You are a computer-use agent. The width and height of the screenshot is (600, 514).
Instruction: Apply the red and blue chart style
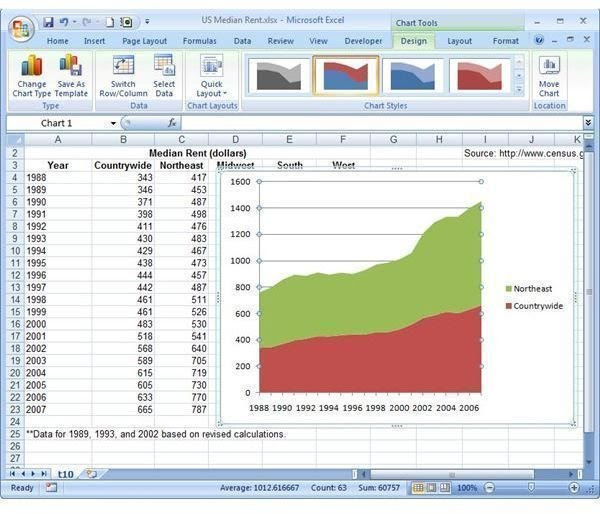(x=346, y=75)
